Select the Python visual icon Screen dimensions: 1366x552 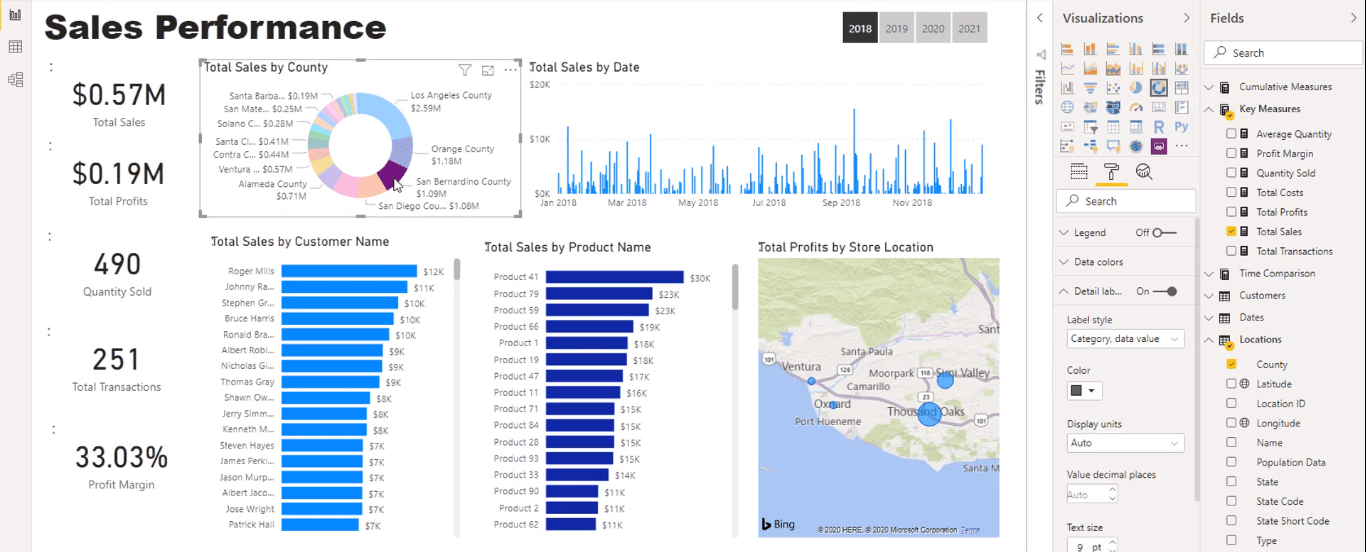(x=1182, y=127)
